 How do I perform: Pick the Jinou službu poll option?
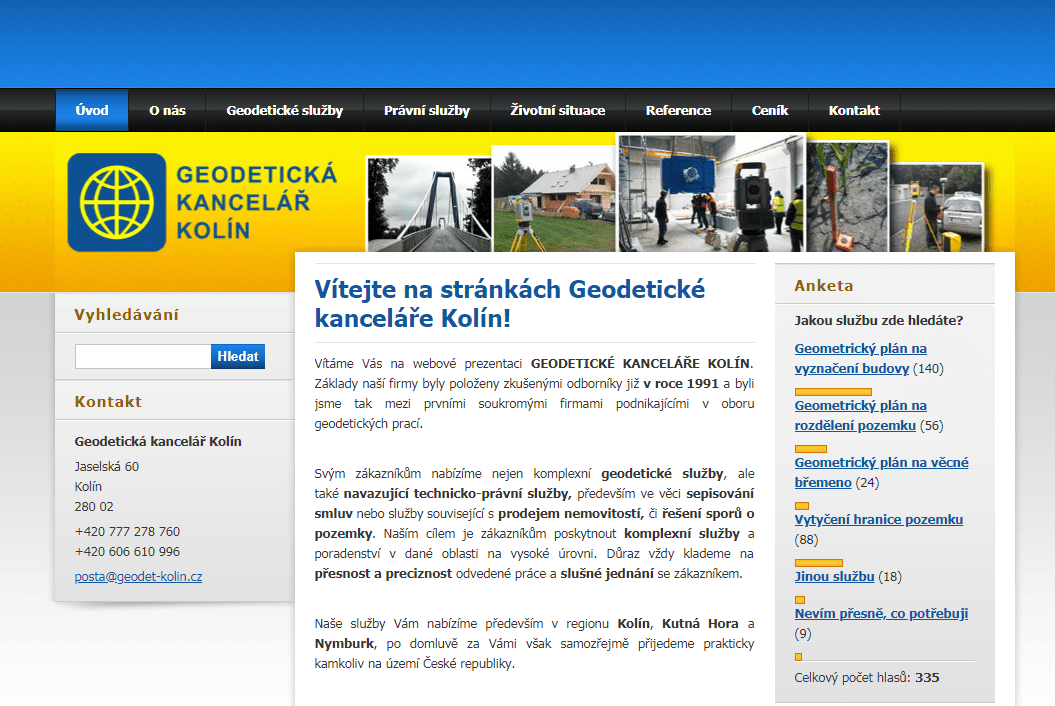834,577
